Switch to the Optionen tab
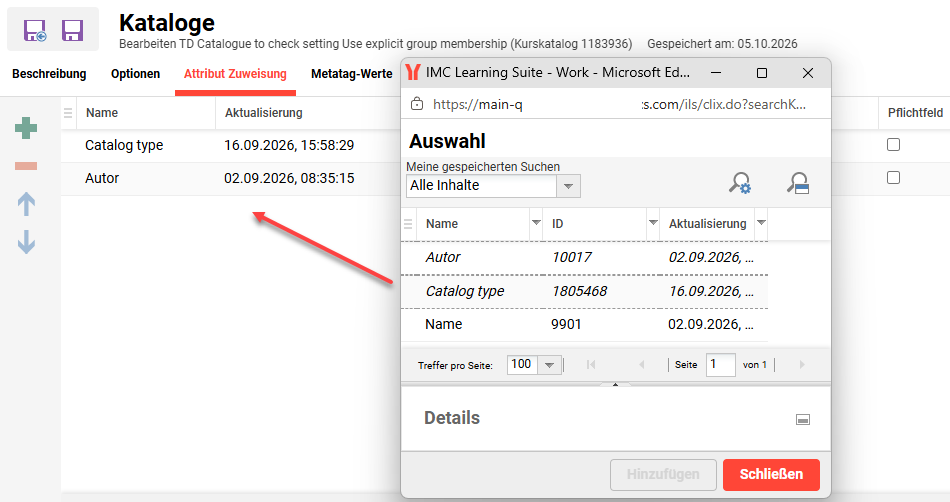This screenshot has width=950, height=502. pos(135,74)
